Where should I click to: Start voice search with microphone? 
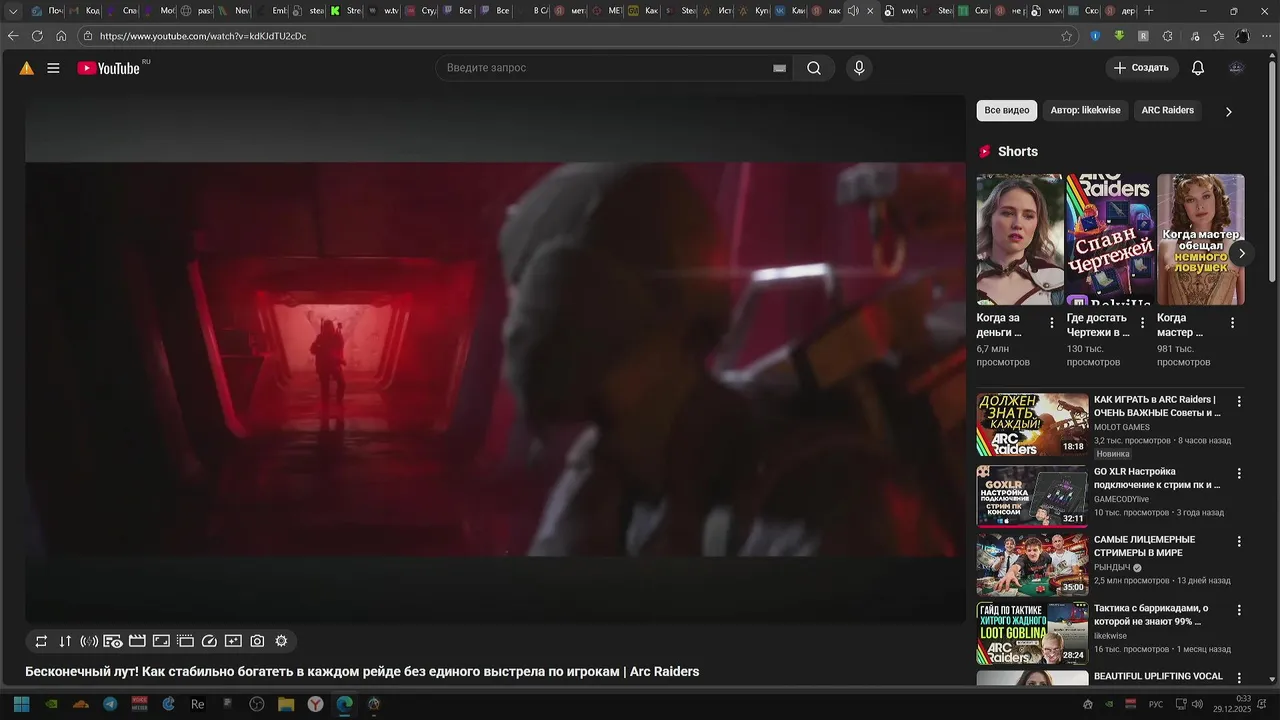point(858,68)
